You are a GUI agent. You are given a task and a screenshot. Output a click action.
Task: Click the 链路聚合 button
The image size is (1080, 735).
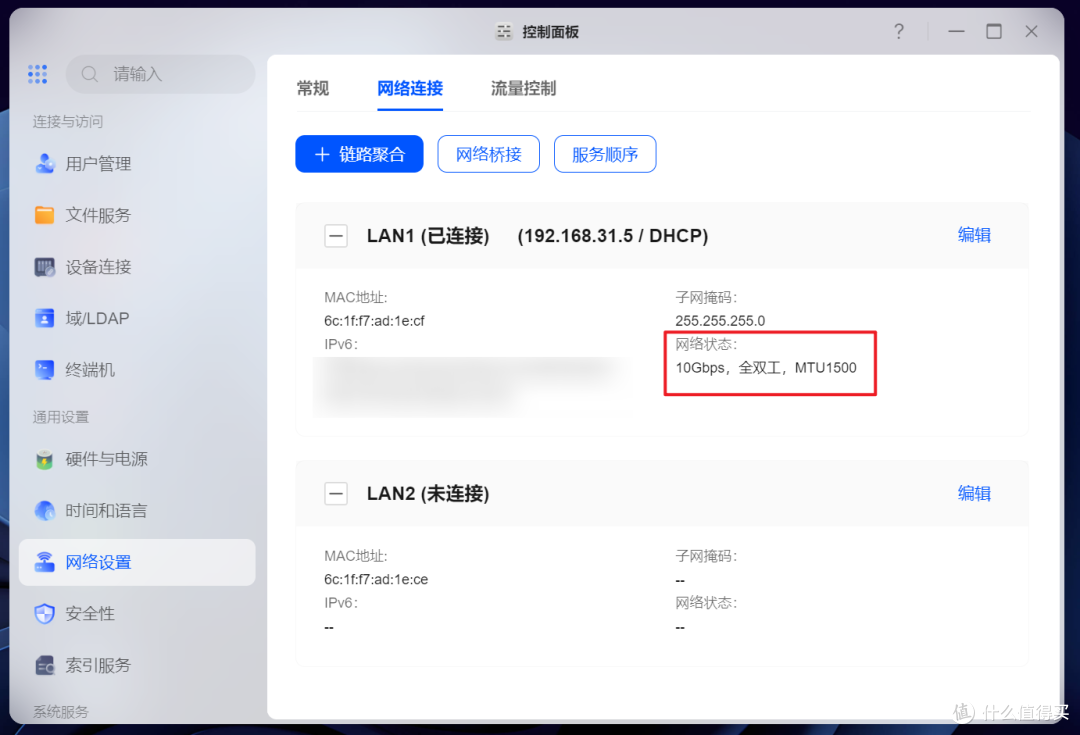point(360,154)
